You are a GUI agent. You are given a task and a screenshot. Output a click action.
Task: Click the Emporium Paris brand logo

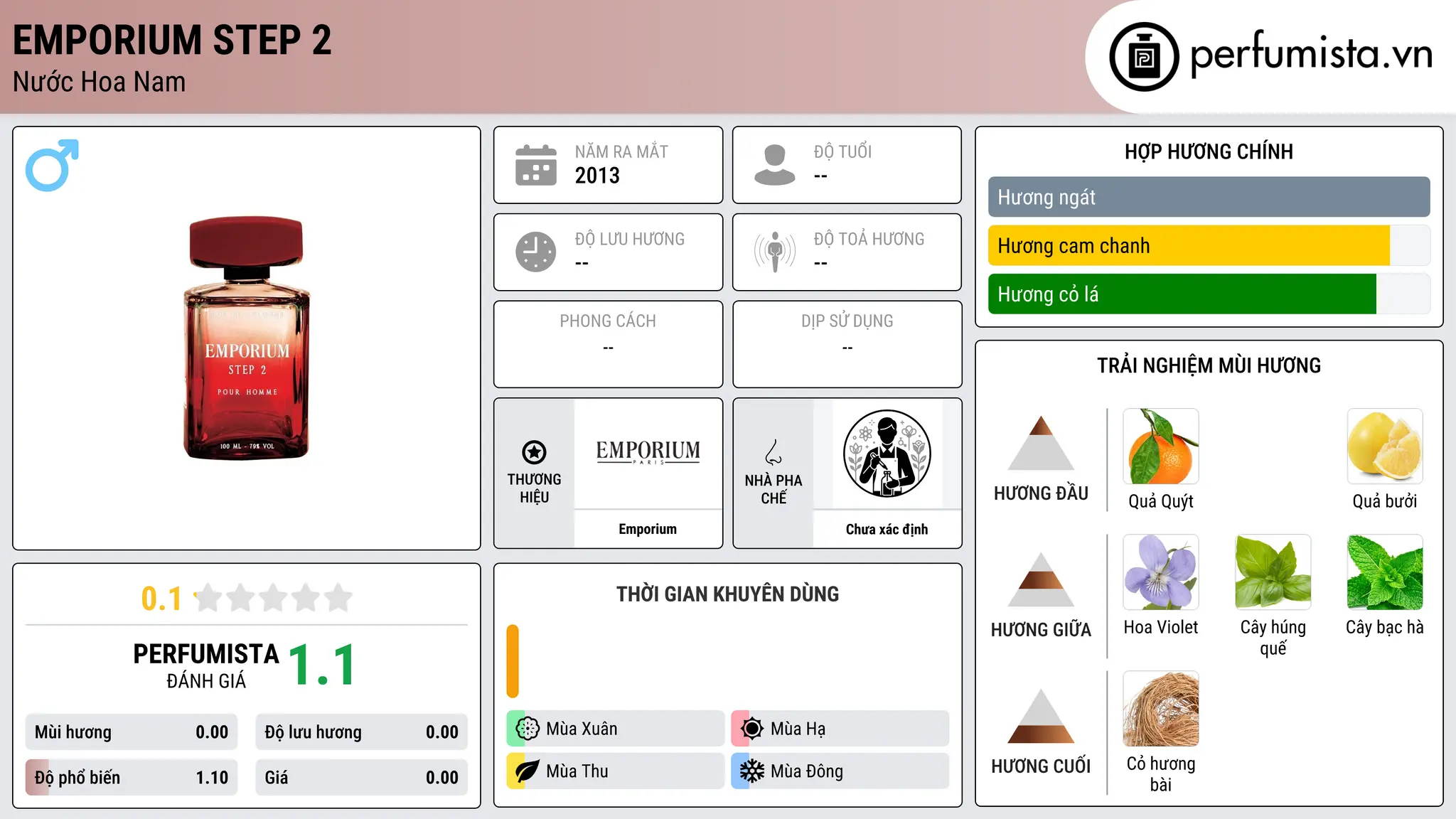click(x=648, y=451)
